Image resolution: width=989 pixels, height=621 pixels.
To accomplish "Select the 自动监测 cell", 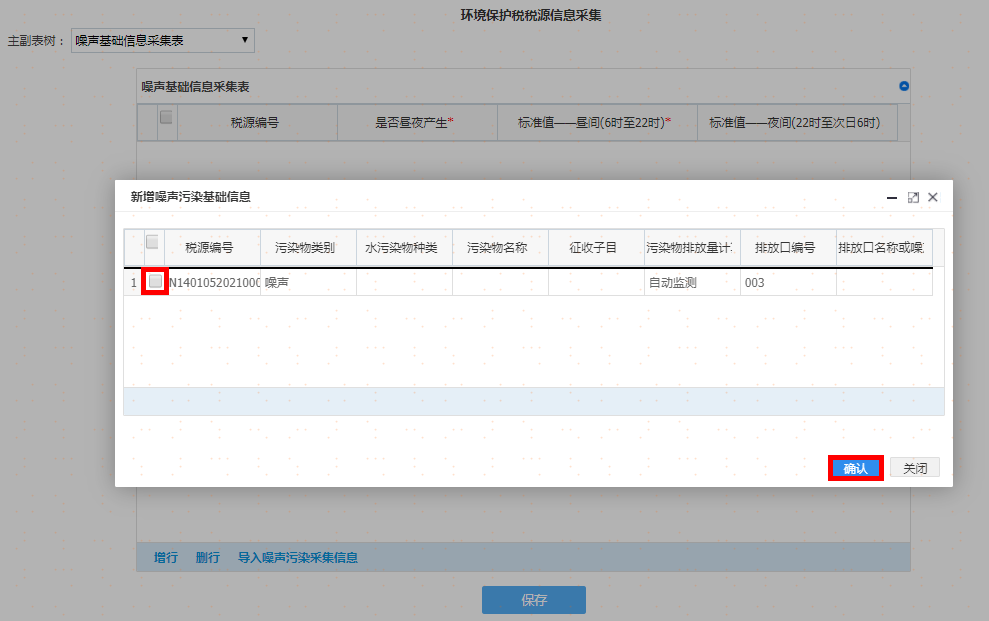I will point(692,282).
